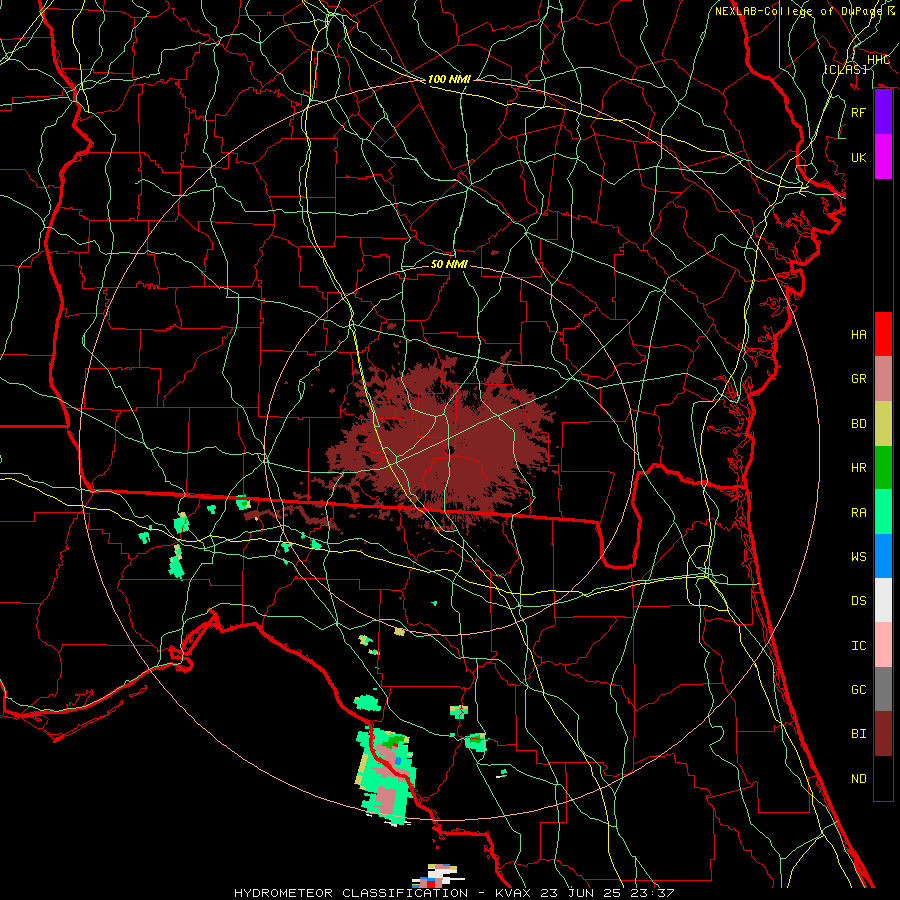Click the (CLAS) units label

tap(845, 69)
